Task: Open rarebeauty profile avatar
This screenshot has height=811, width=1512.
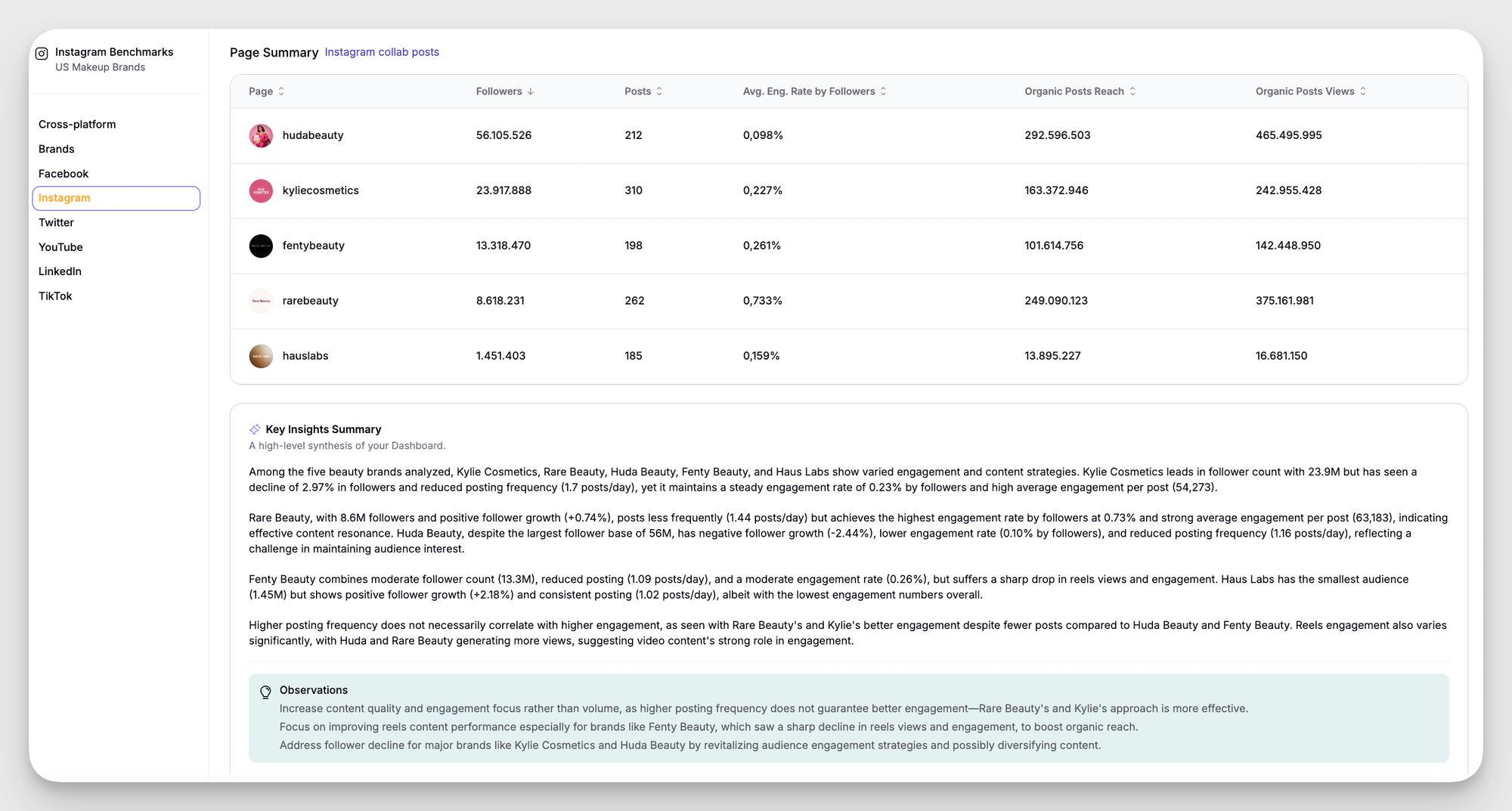Action: (261, 301)
